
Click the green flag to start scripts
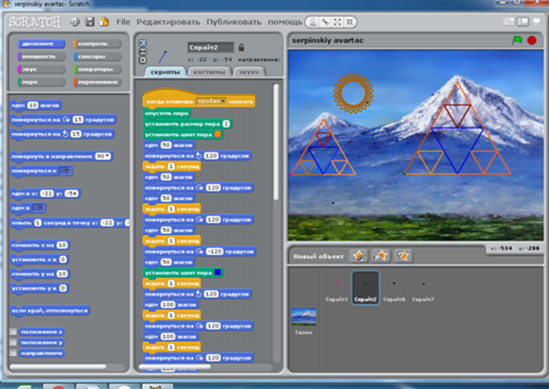tap(517, 40)
